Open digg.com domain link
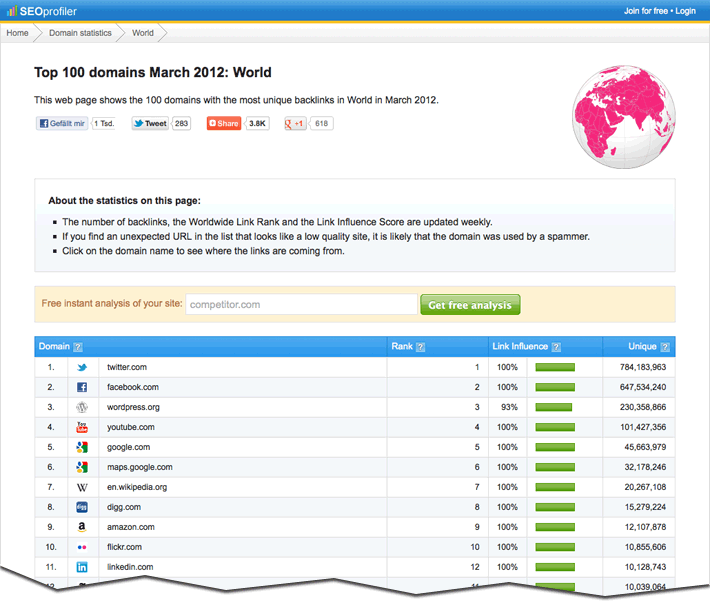This screenshot has width=710, height=605. pos(124,507)
